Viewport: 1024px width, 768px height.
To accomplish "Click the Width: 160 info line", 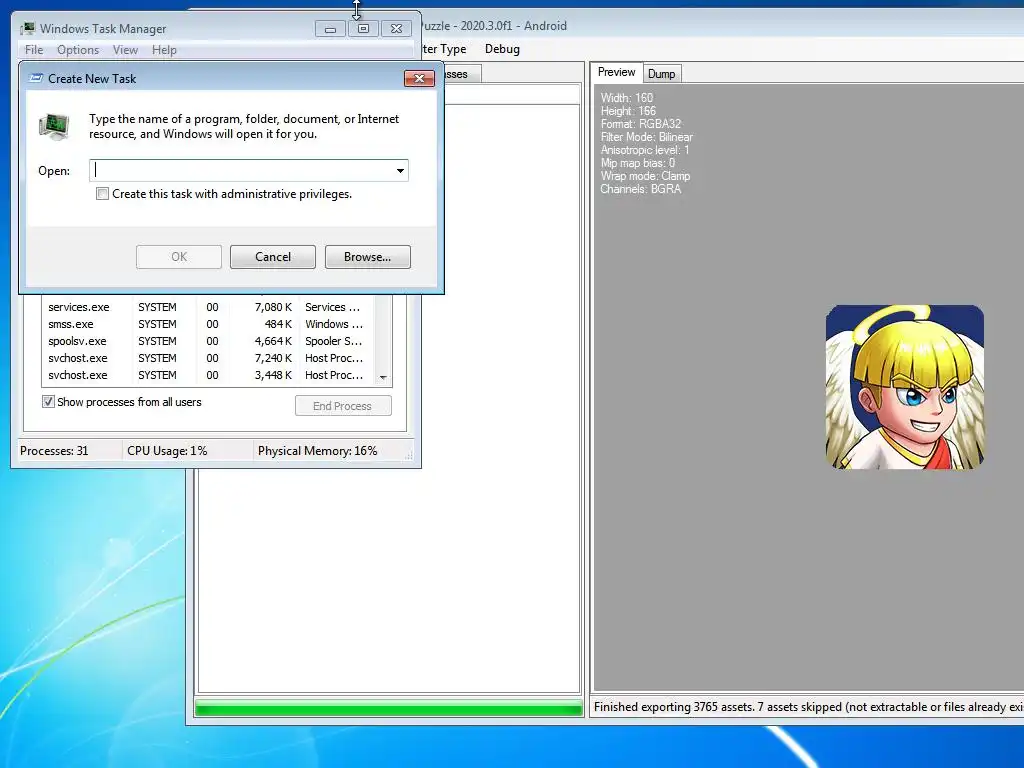I will tap(627, 97).
